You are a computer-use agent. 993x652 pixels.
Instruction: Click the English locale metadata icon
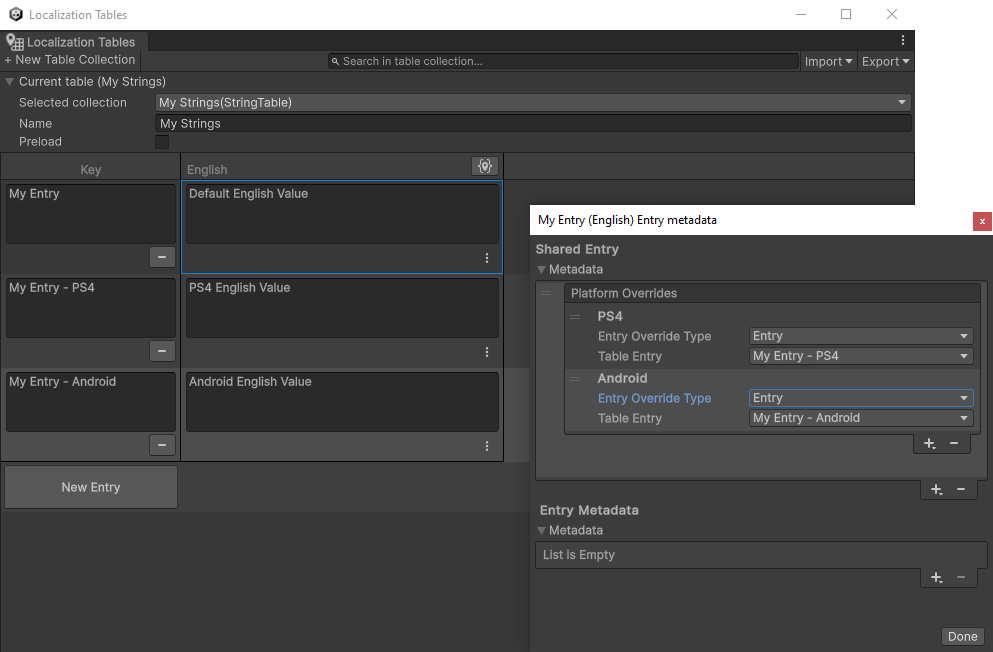(x=485, y=166)
